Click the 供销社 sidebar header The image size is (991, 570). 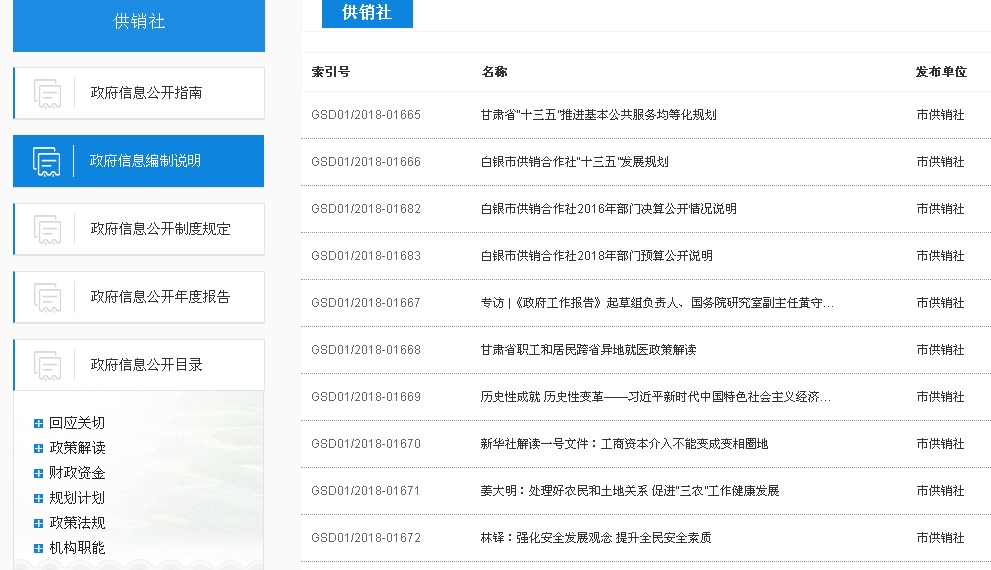[139, 22]
